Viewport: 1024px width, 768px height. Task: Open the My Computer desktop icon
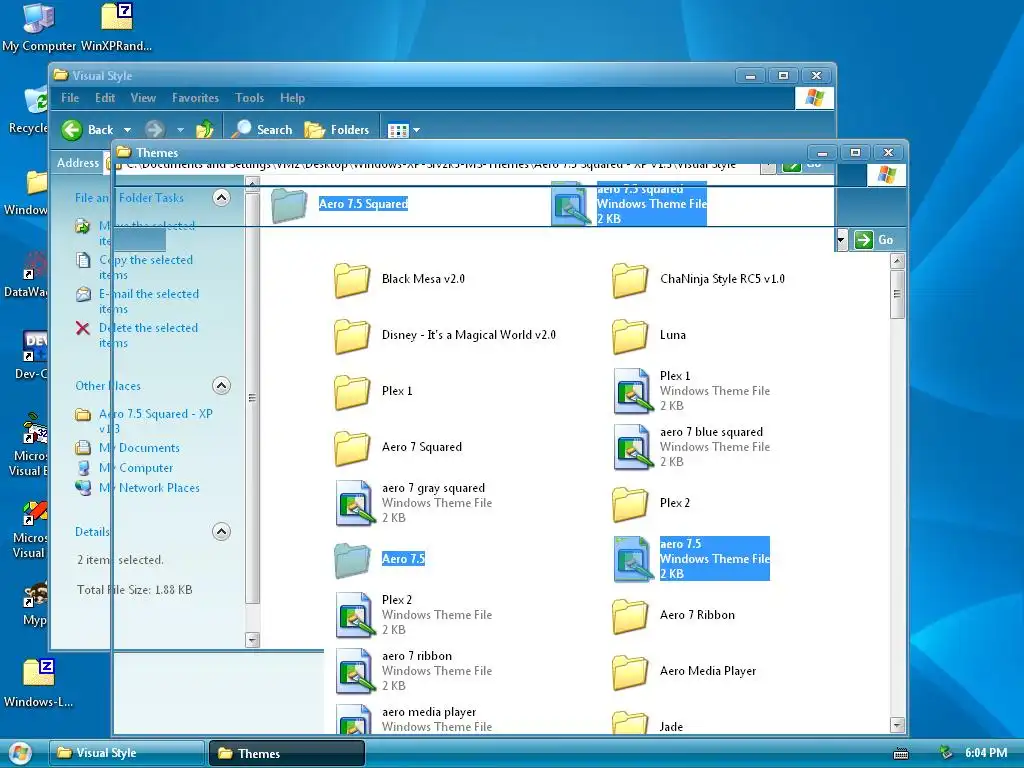[39, 26]
